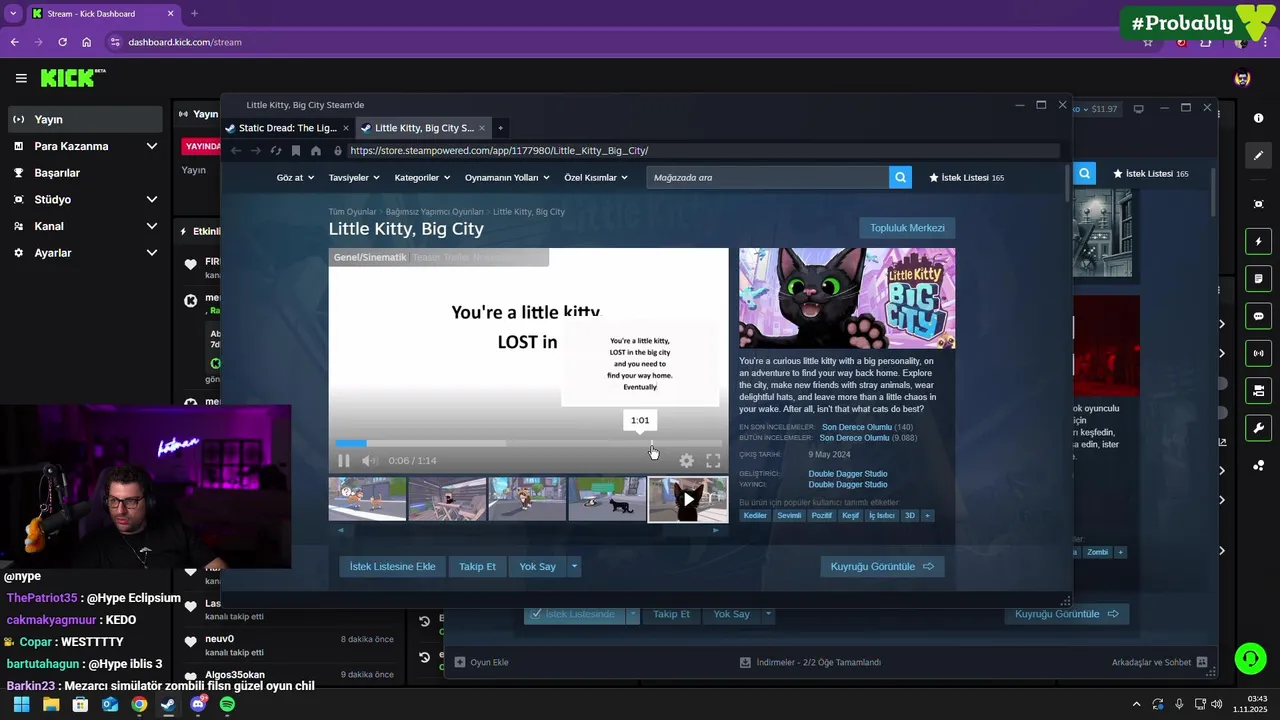Click the screen capture focus icon

[1258, 204]
